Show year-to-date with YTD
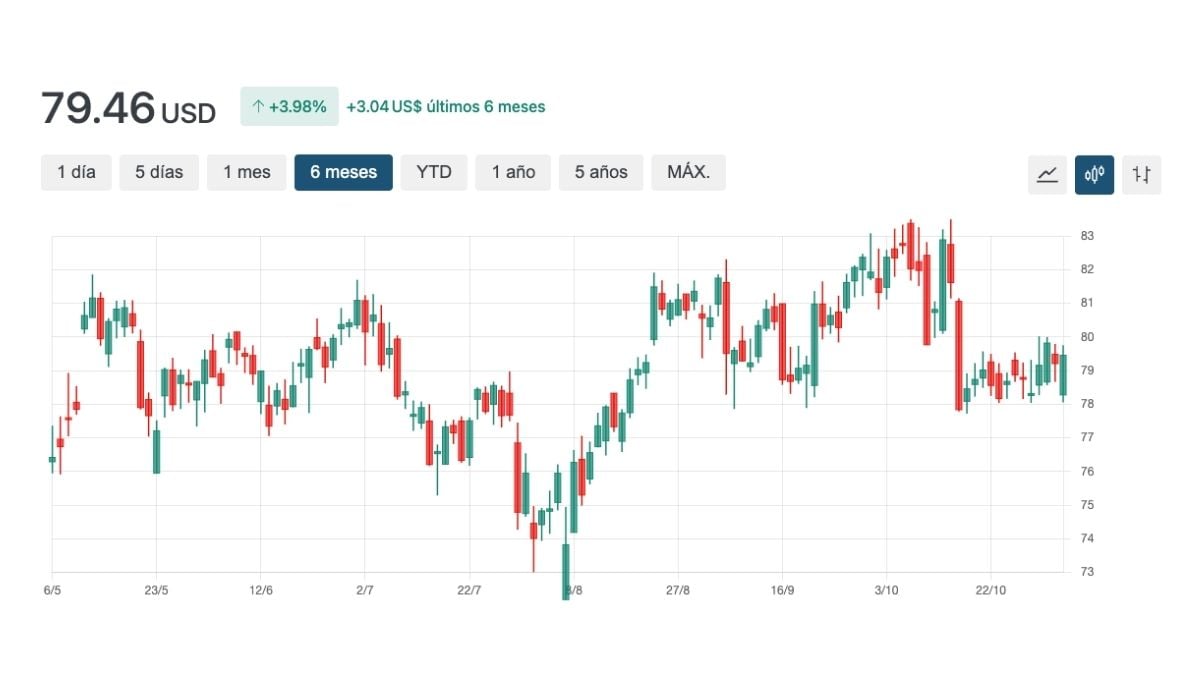 tap(434, 172)
